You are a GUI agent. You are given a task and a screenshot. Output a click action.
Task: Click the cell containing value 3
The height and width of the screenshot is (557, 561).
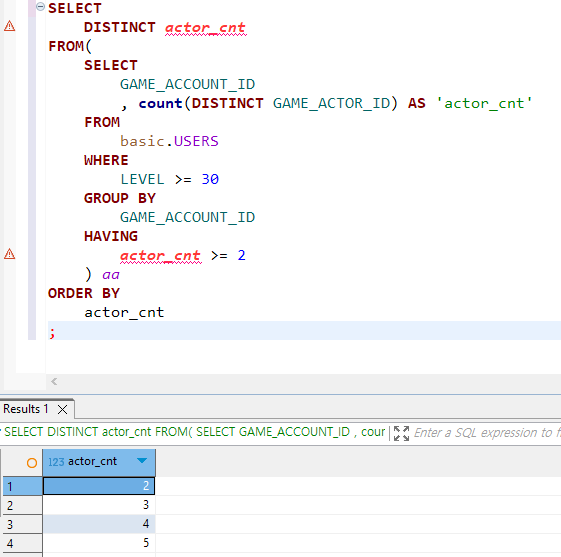(99, 505)
